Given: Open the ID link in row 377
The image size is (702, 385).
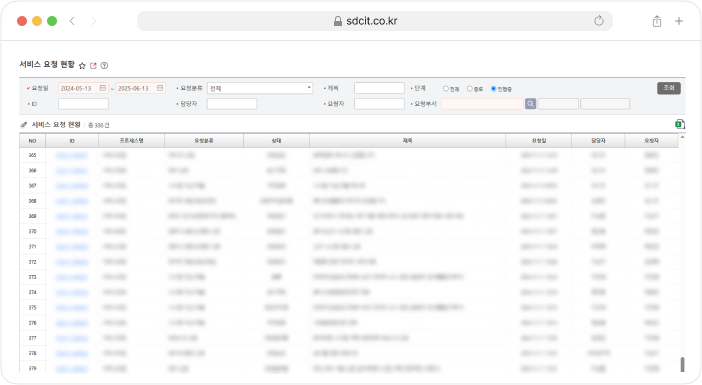Looking at the screenshot, I should [72, 338].
